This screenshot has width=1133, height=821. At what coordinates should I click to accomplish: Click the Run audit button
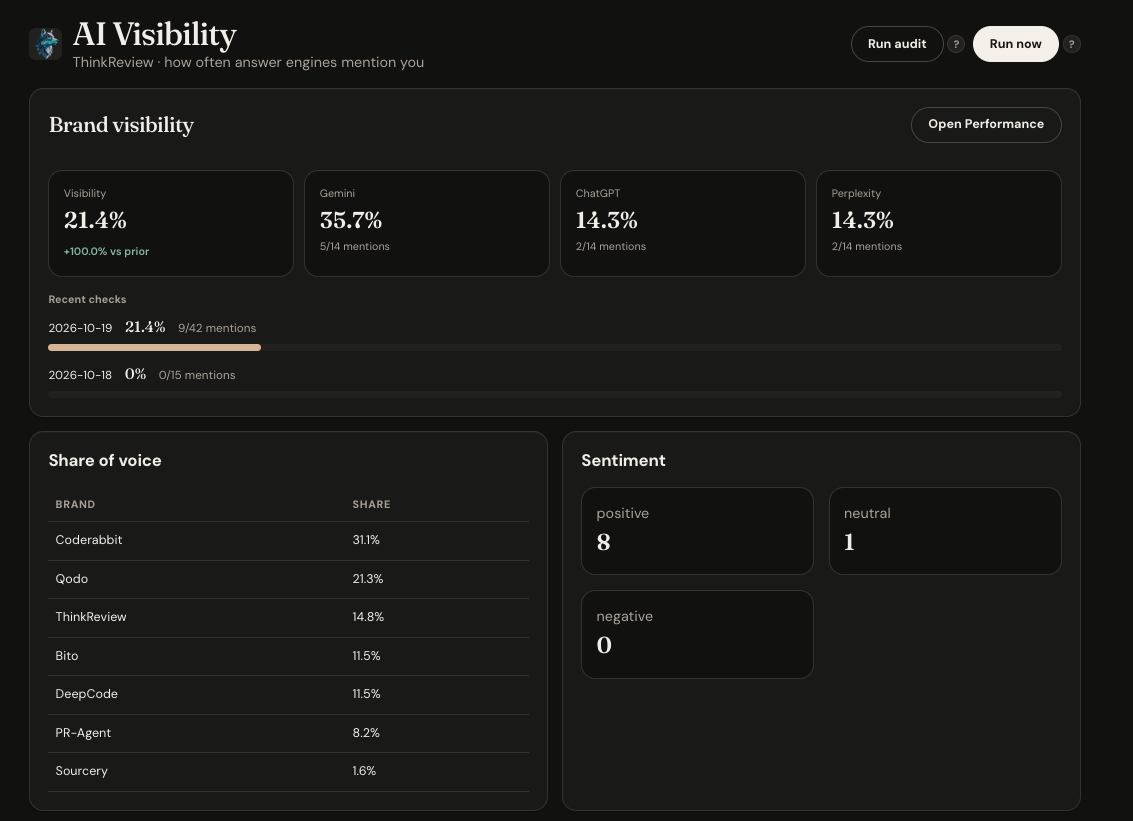897,44
